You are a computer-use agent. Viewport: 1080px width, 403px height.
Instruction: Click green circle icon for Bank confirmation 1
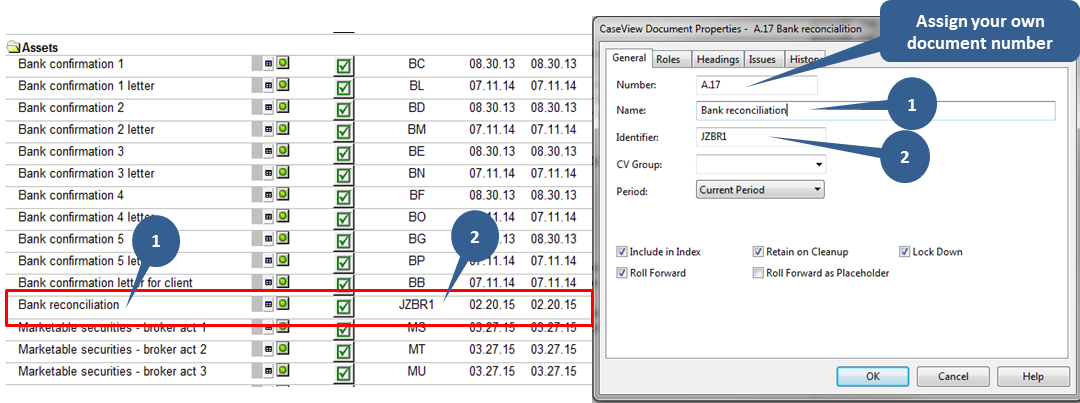tap(282, 63)
